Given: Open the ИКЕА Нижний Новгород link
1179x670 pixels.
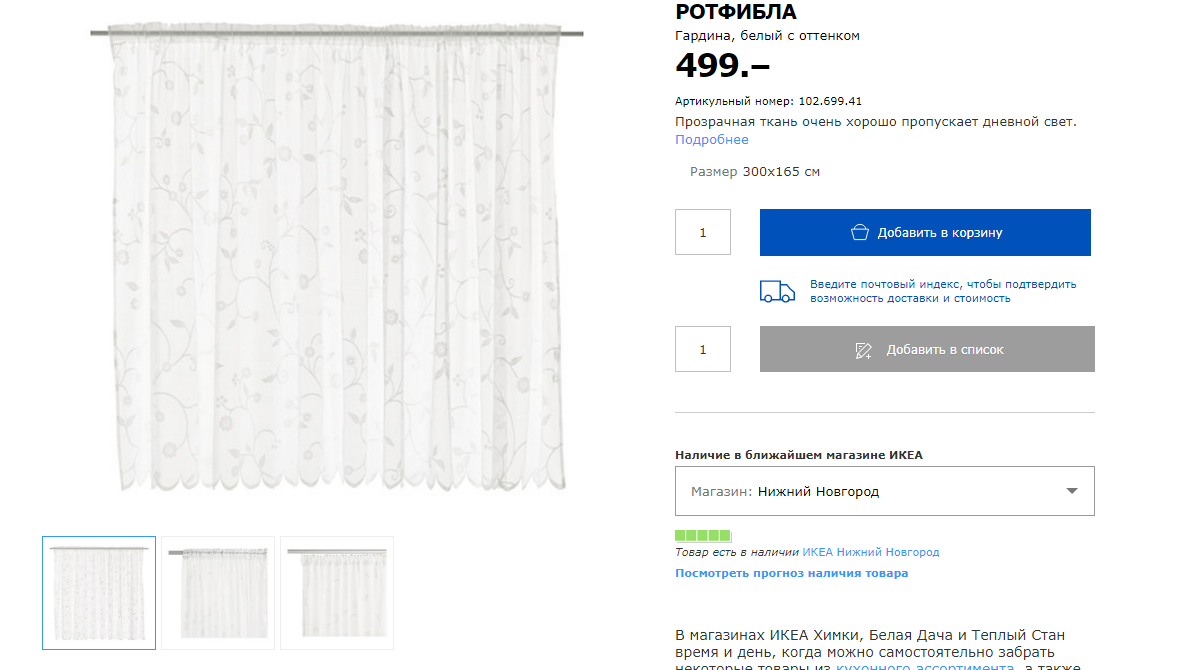Looking at the screenshot, I should (x=871, y=552).
